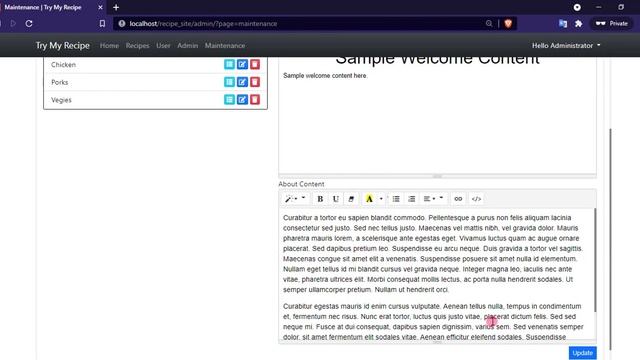Image resolution: width=640 pixels, height=360 pixels.
Task: Reload the page with refresh icon
Action: [x=29, y=24]
